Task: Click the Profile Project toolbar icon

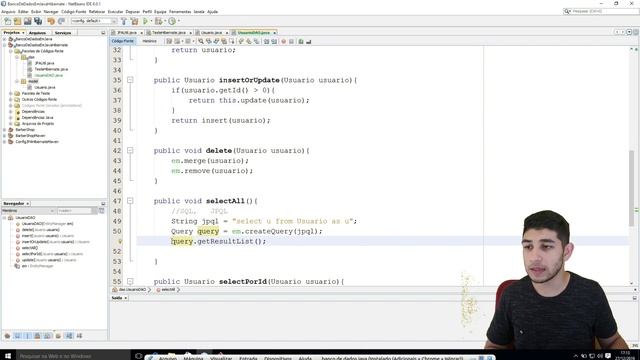Action: (x=172, y=21)
